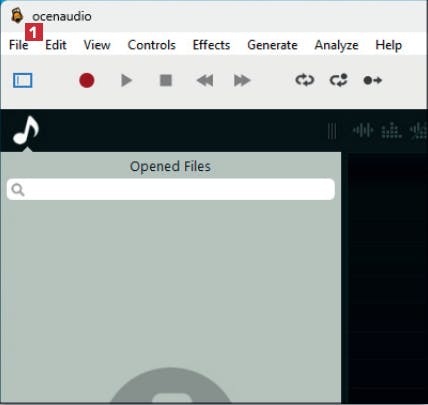
Task: Click the Fast Forward double-arrow button
Action: click(x=242, y=80)
